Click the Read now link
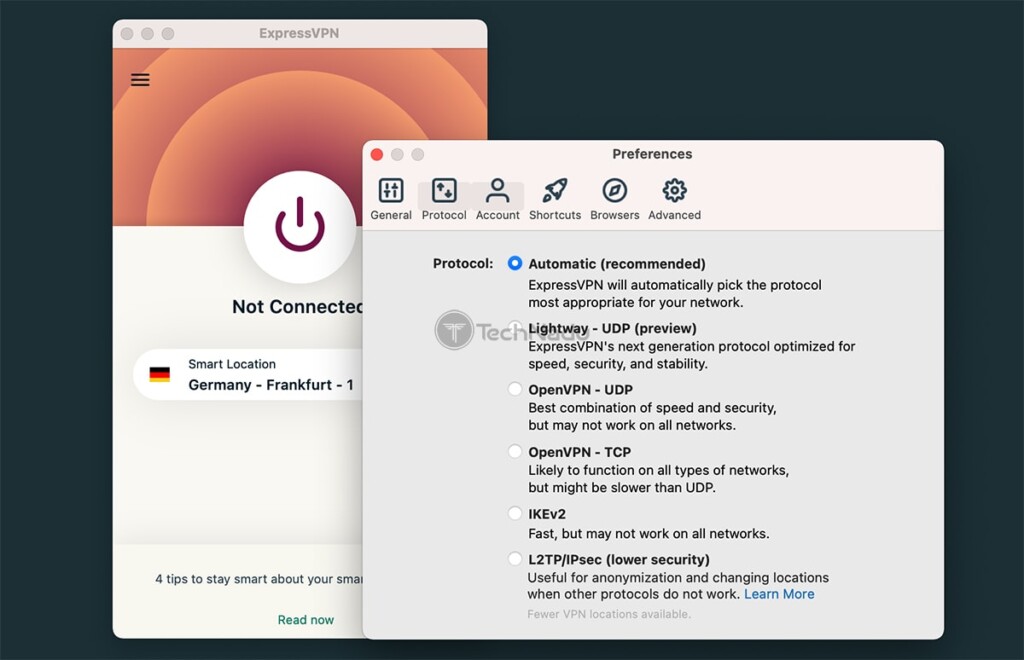Screen dimensions: 1024x660 pyautogui.click(x=306, y=620)
